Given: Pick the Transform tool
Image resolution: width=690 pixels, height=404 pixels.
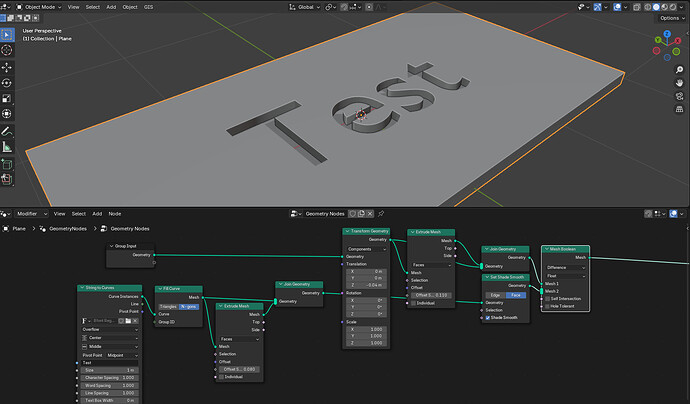Looking at the screenshot, I should click(7, 114).
